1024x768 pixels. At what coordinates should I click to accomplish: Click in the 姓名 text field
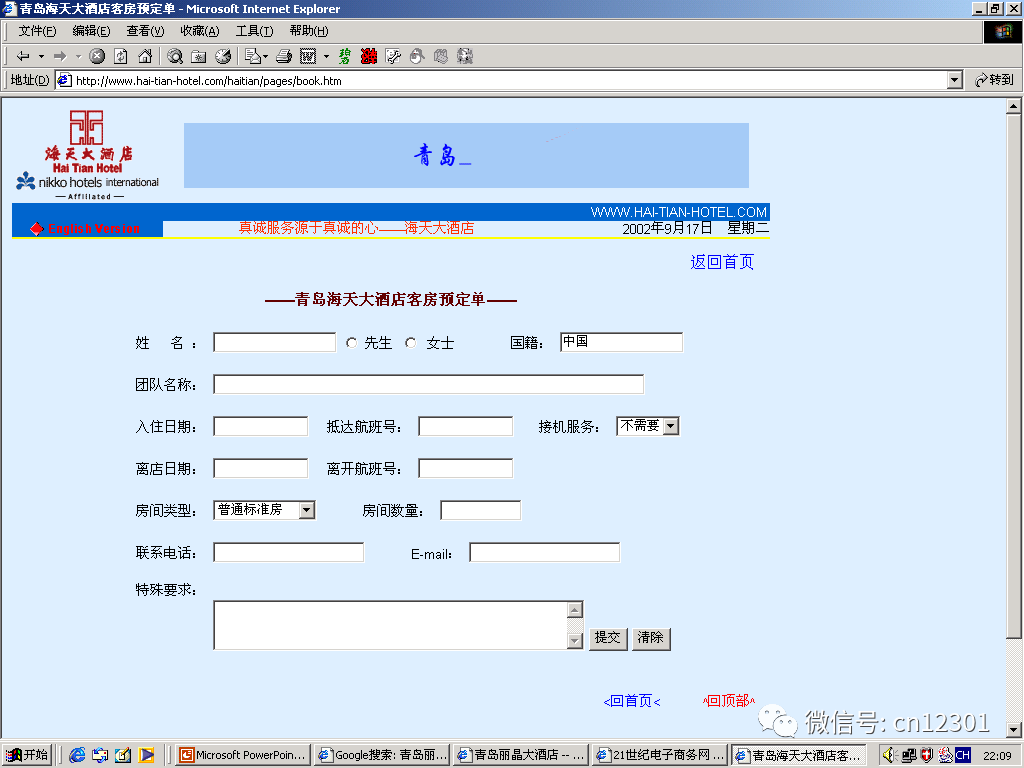click(x=274, y=343)
